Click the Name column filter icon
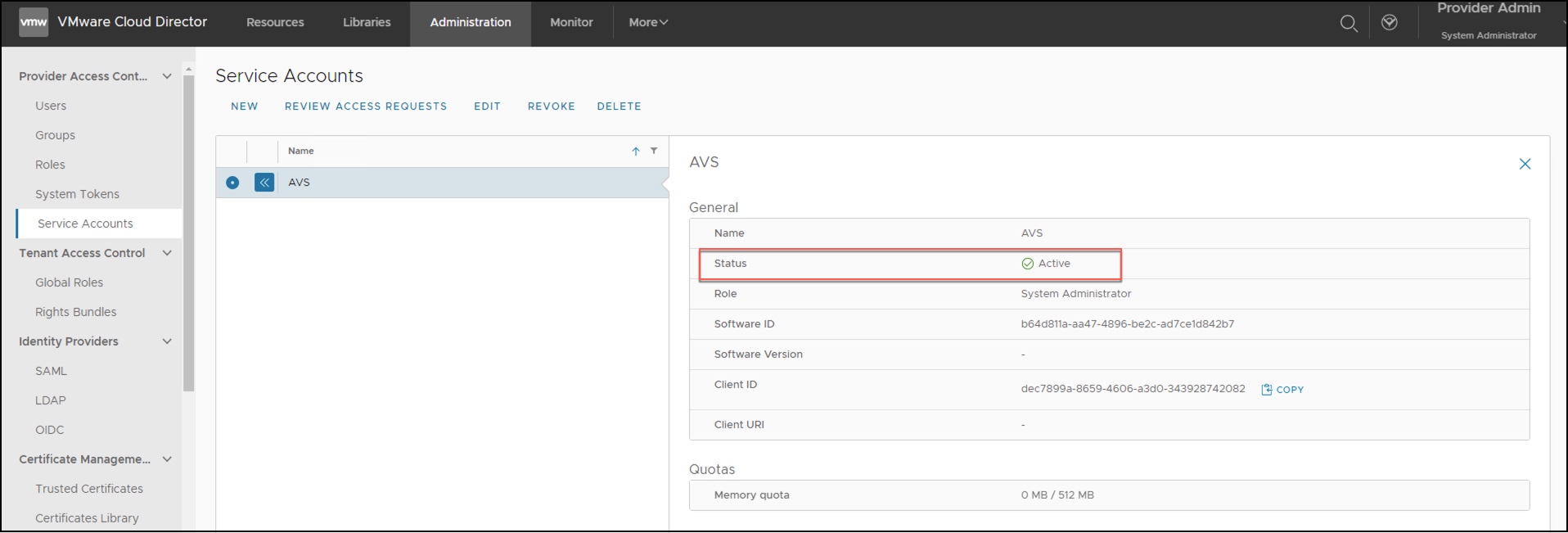This screenshot has height=533, width=1568. coord(654,151)
